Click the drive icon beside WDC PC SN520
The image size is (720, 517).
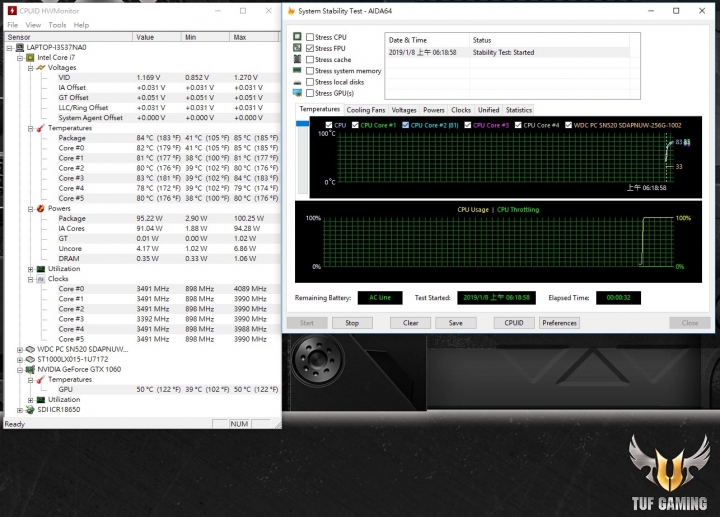coord(30,349)
